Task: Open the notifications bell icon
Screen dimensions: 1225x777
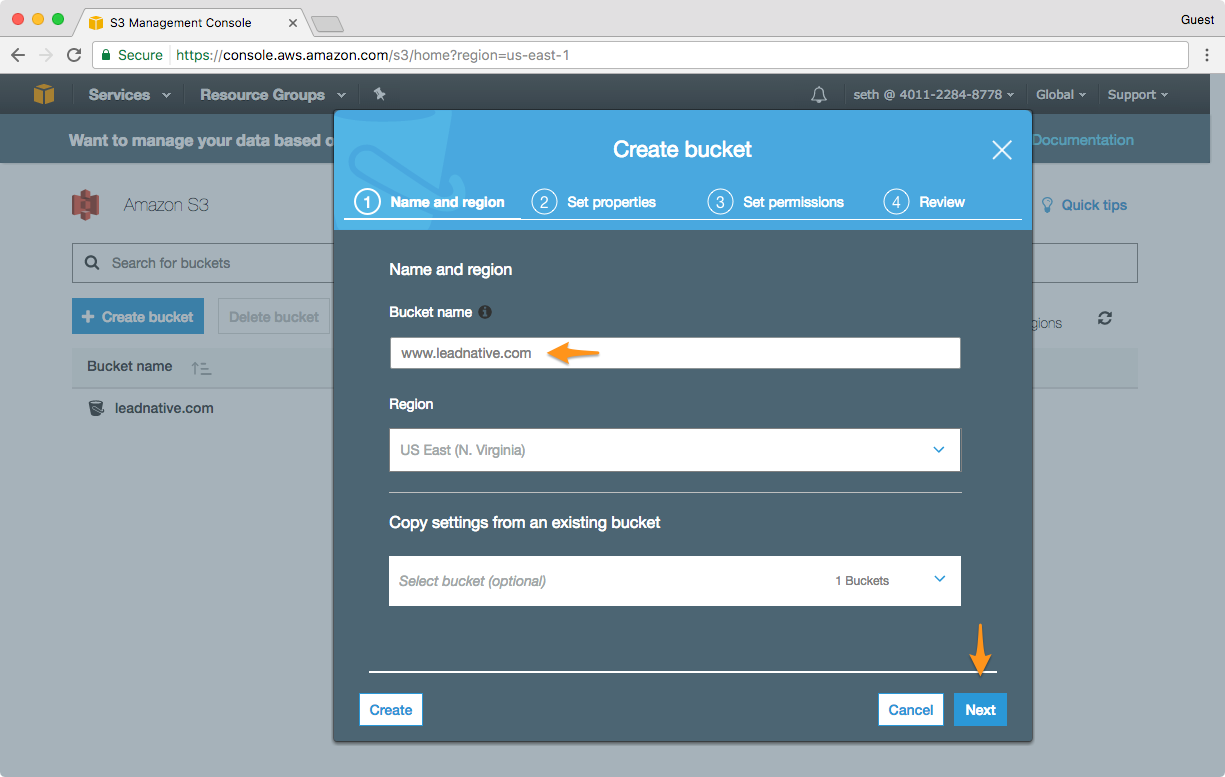Action: pyautogui.click(x=819, y=95)
